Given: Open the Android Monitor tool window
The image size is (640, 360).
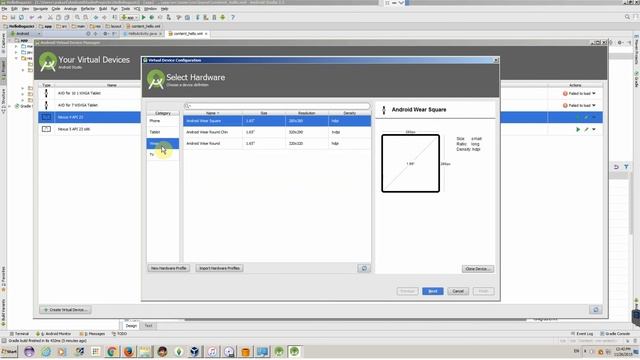Looking at the screenshot, I should [x=53, y=334].
